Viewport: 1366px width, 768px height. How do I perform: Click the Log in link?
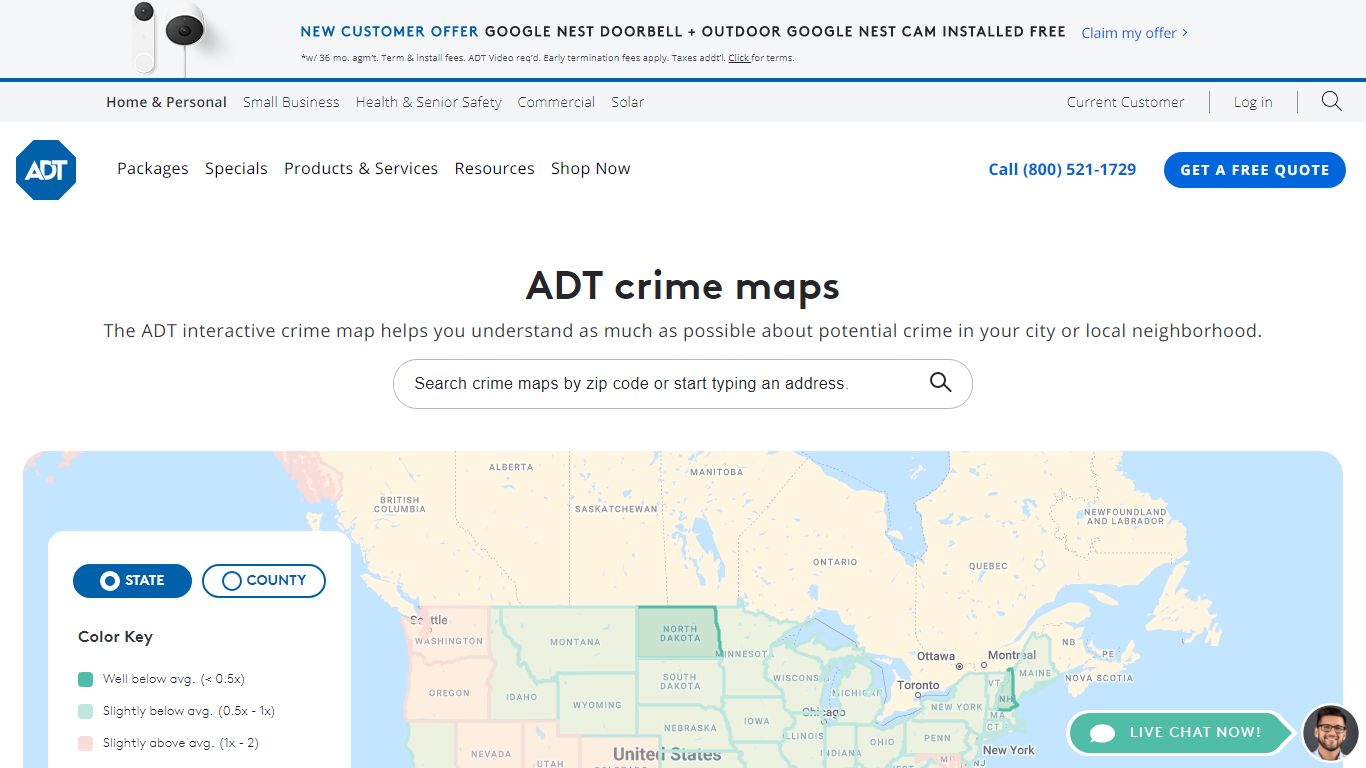pyautogui.click(x=1253, y=102)
